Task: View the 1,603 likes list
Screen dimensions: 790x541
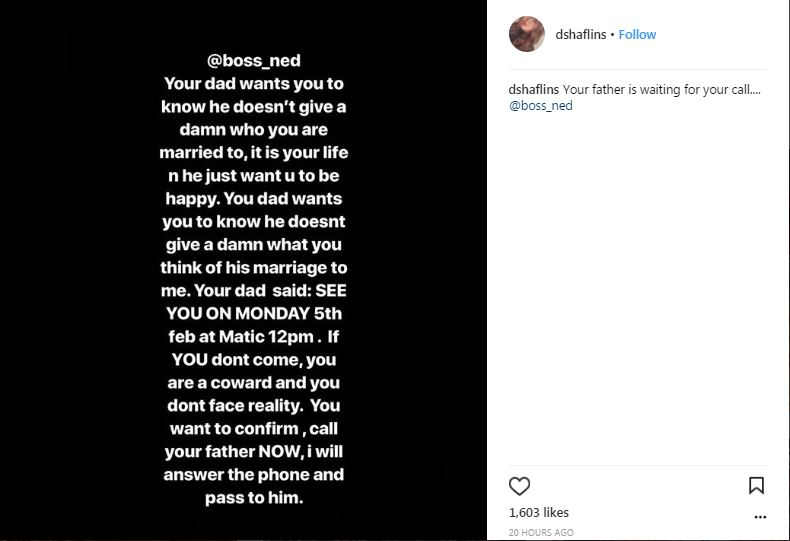Action: [x=538, y=512]
